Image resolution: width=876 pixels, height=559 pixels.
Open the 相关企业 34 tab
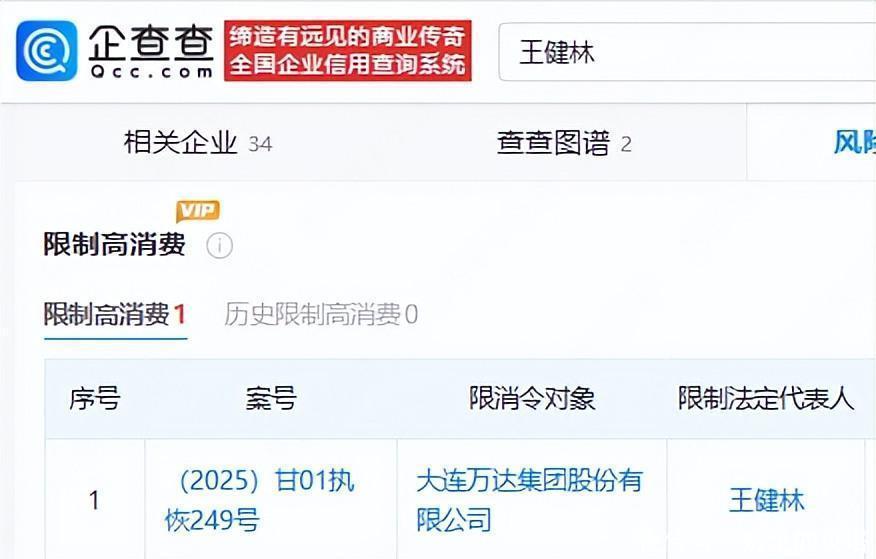(x=198, y=143)
